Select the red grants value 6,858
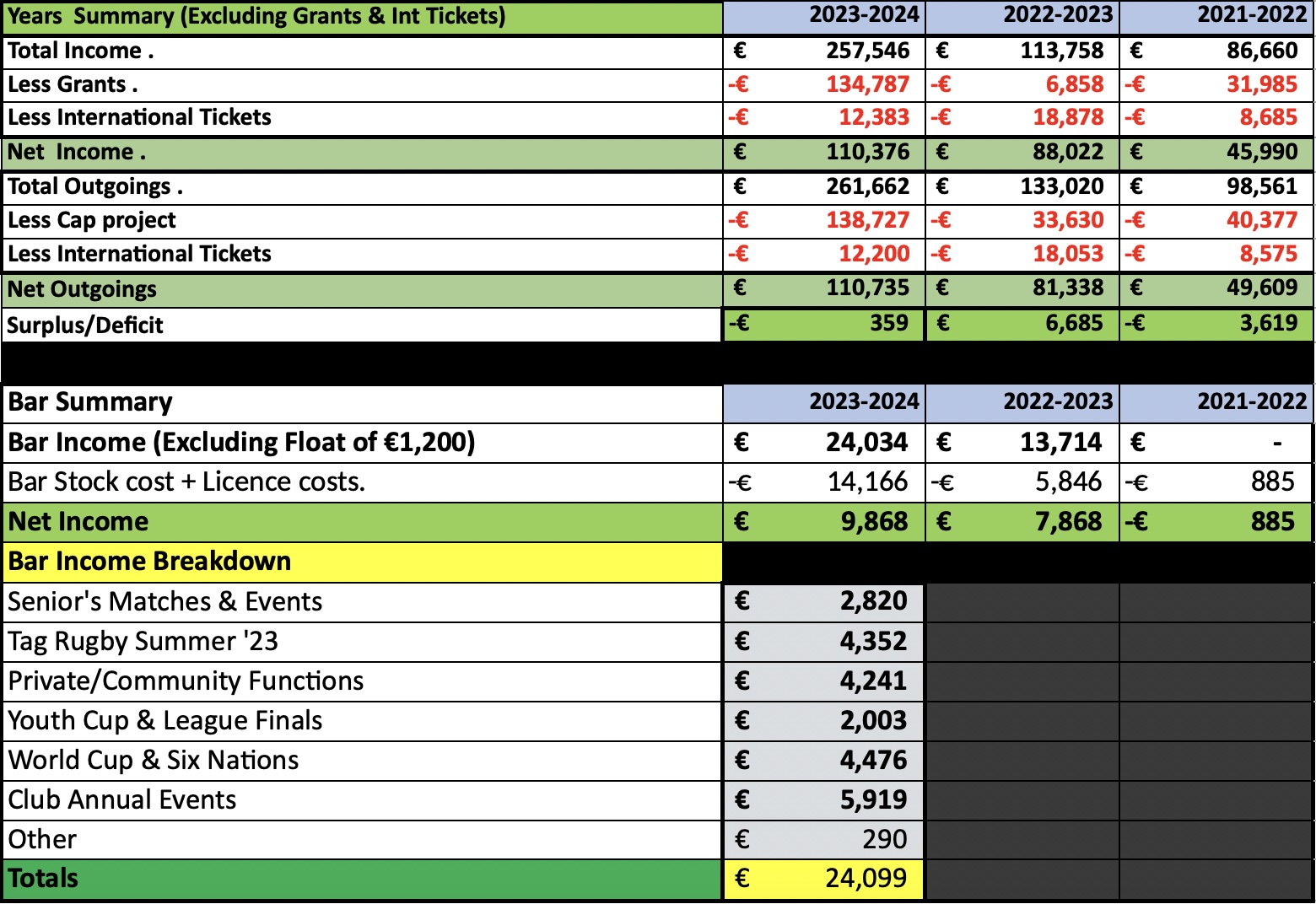The image size is (1316, 904). coord(1075,84)
